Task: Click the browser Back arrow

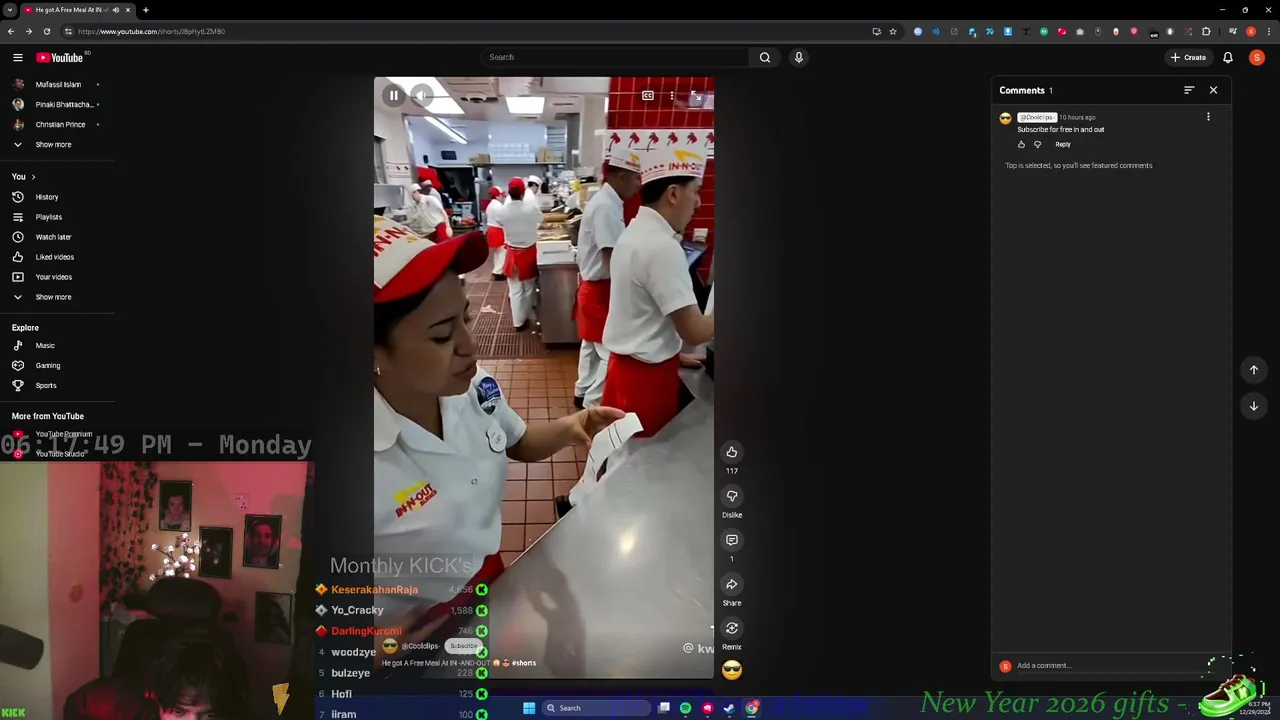Action: tap(10, 31)
